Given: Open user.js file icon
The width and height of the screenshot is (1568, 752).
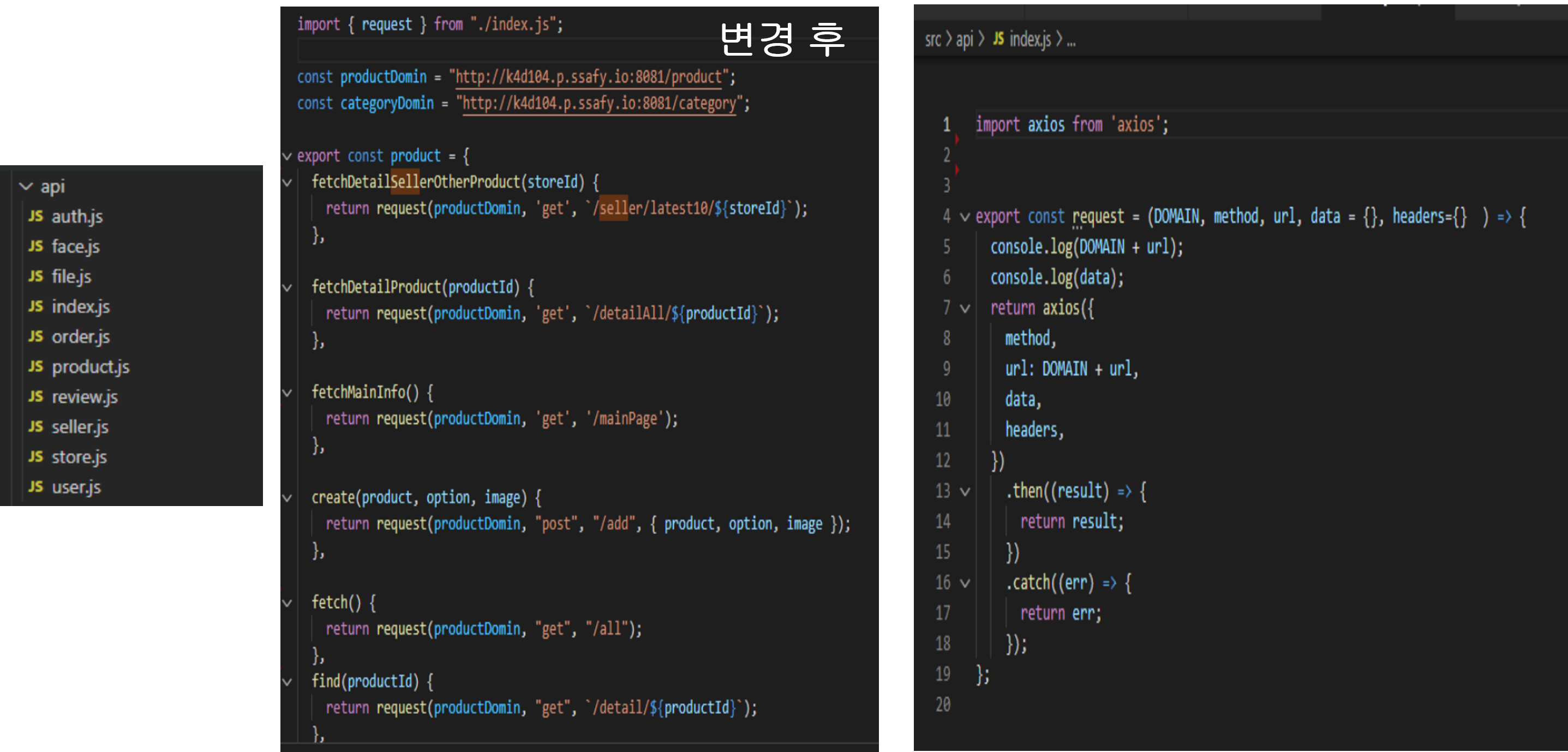Looking at the screenshot, I should tap(36, 487).
